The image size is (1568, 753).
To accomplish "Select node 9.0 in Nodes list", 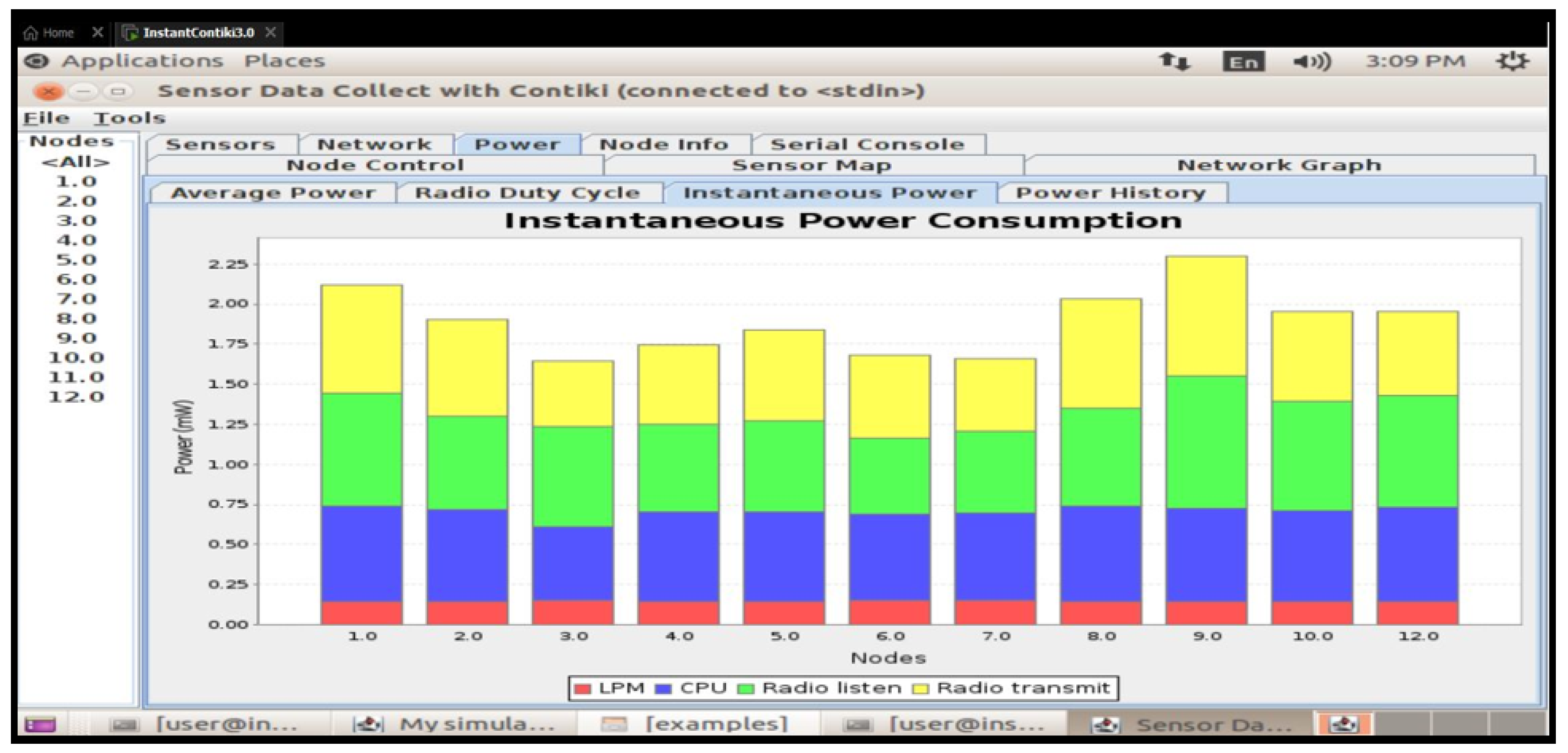I will pos(76,339).
